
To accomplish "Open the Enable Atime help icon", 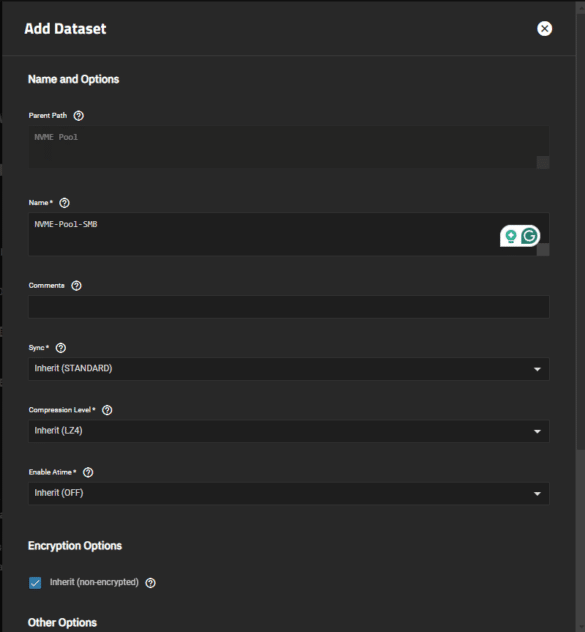I will click(88, 472).
